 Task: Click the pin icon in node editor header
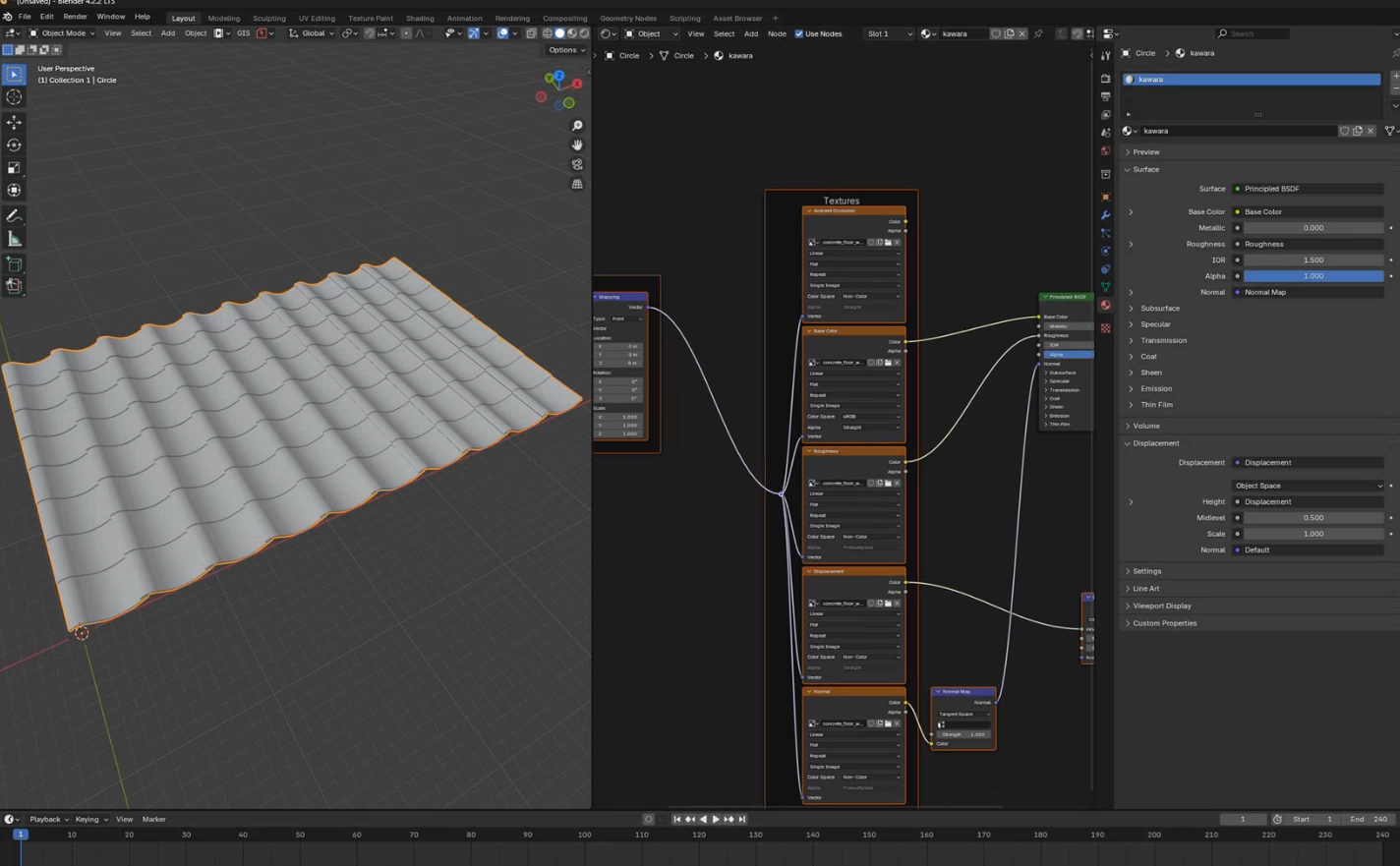click(1038, 33)
